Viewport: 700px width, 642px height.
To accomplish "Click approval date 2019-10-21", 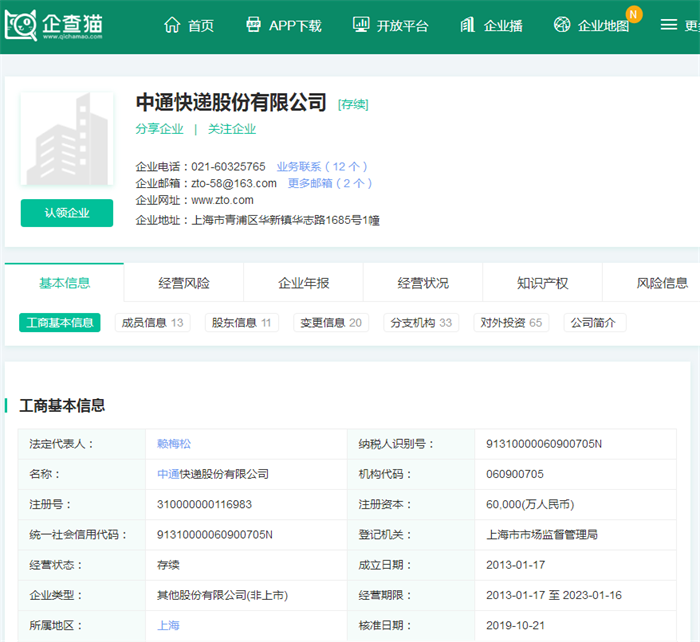I will (516, 625).
